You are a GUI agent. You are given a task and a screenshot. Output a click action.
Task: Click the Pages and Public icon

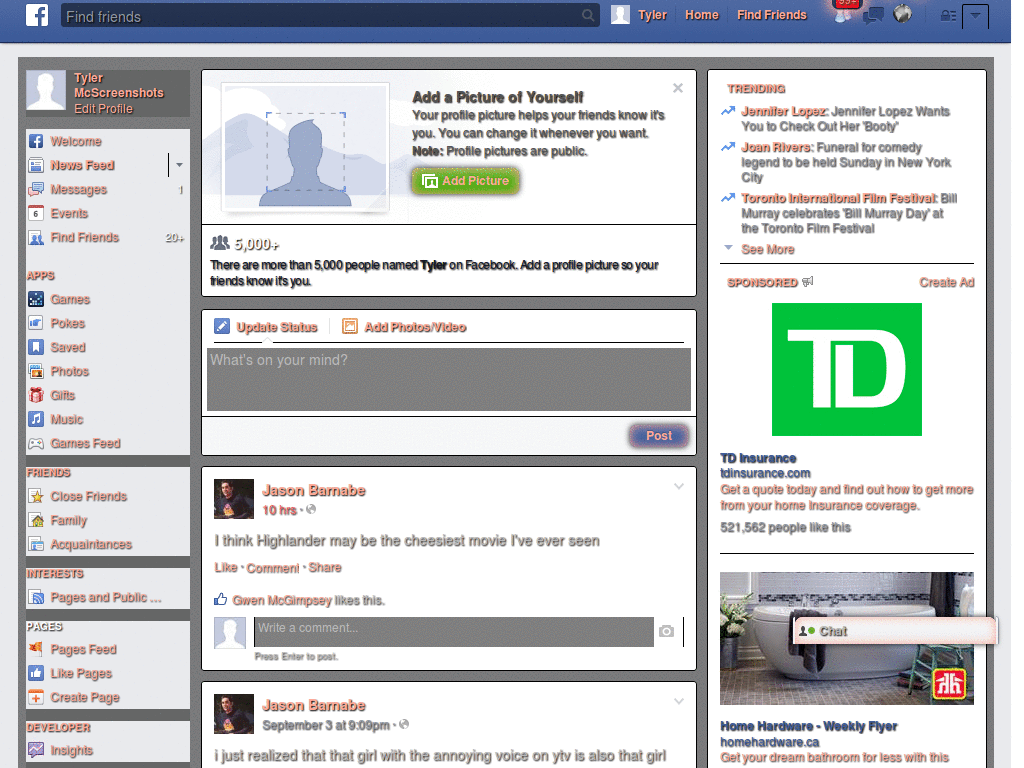(36, 597)
